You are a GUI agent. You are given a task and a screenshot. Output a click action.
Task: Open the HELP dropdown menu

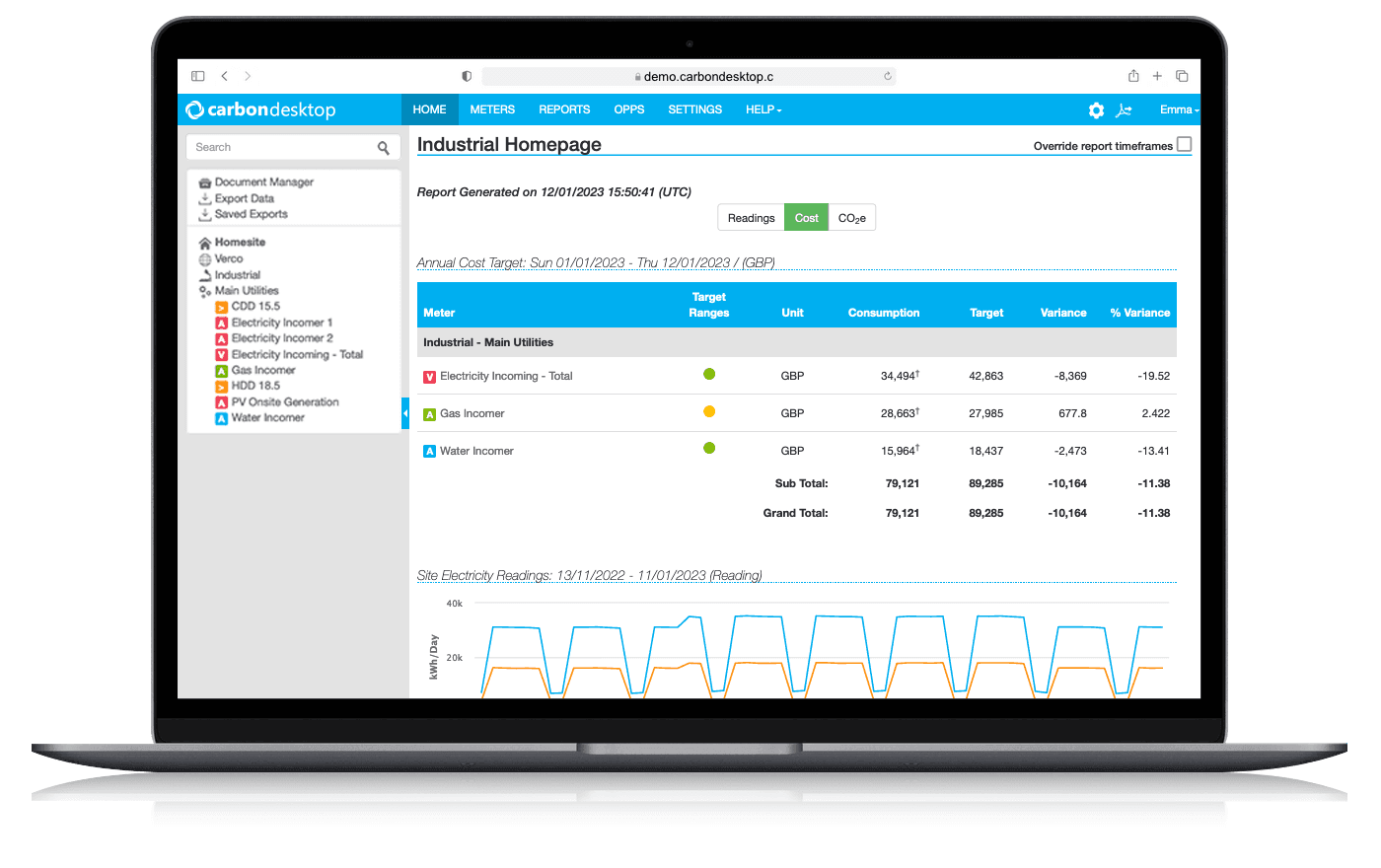pos(763,109)
